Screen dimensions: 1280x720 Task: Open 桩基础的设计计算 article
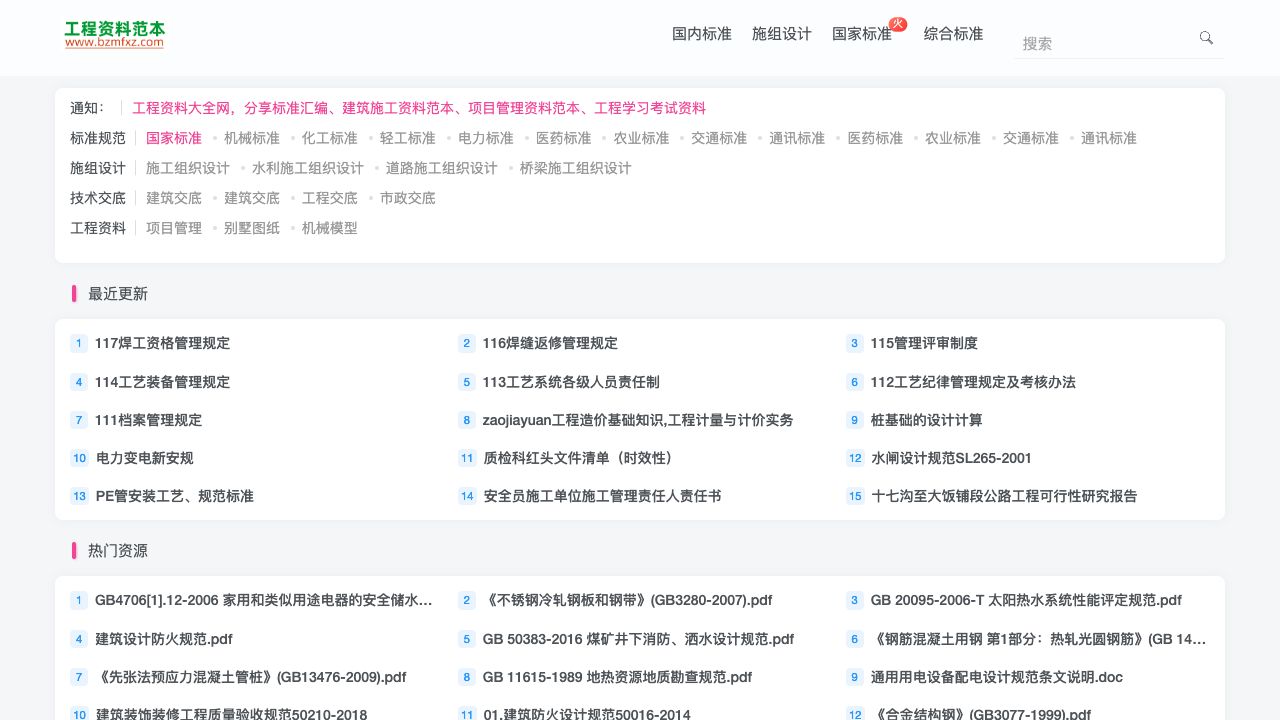pyautogui.click(x=926, y=420)
